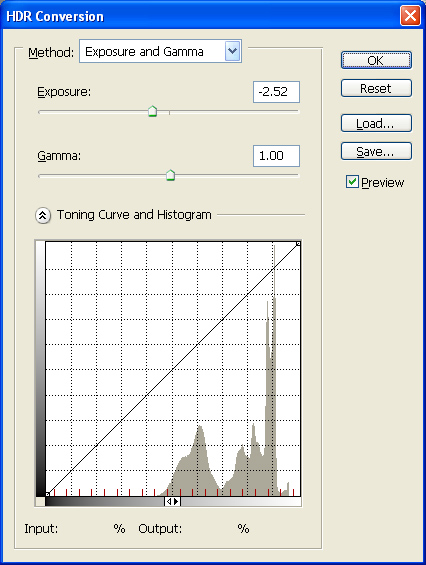Open the Method dropdown arrow

point(232,51)
